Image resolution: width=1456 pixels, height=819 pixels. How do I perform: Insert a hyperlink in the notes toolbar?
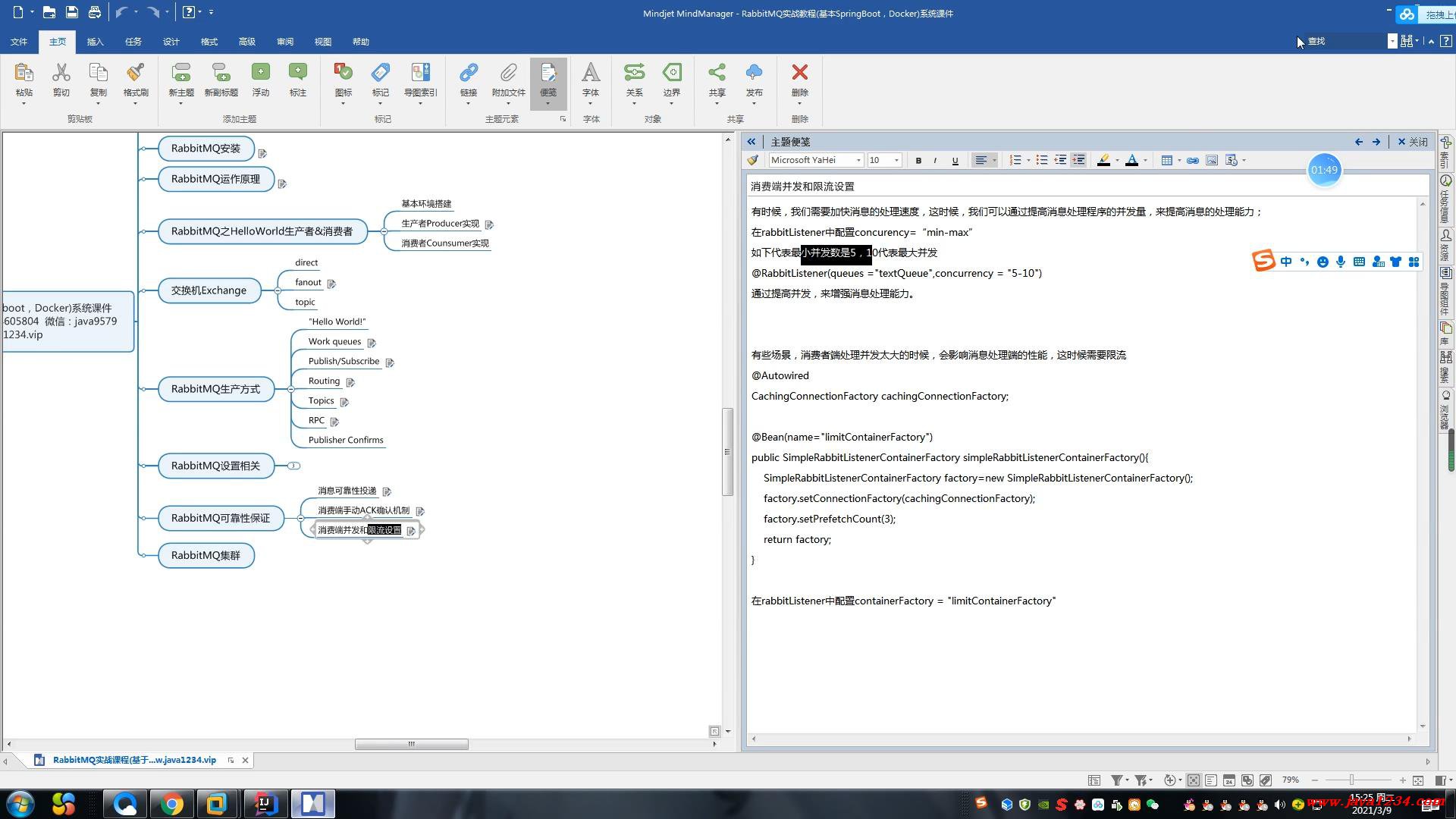[x=1192, y=160]
